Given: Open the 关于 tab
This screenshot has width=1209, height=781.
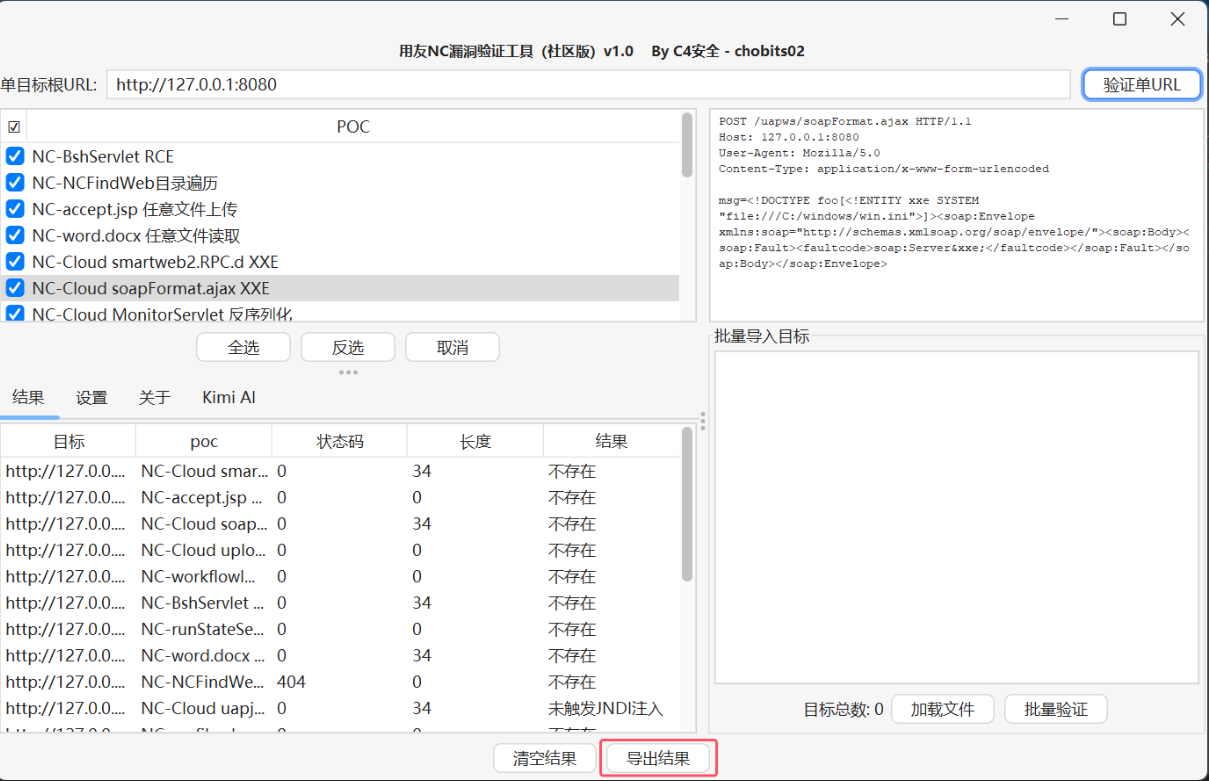Looking at the screenshot, I should (154, 397).
